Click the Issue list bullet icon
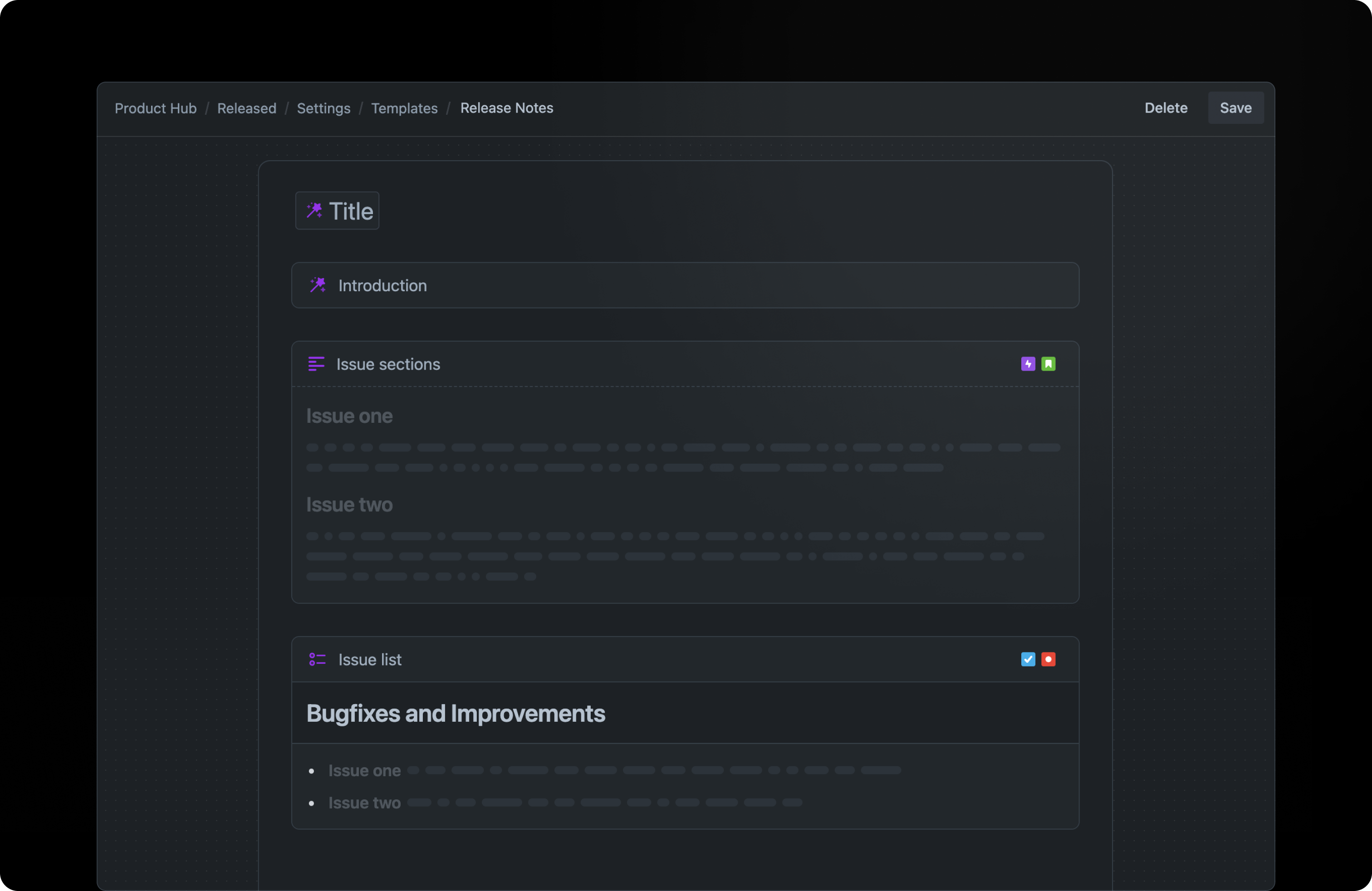The width and height of the screenshot is (1372, 891). coord(317,659)
